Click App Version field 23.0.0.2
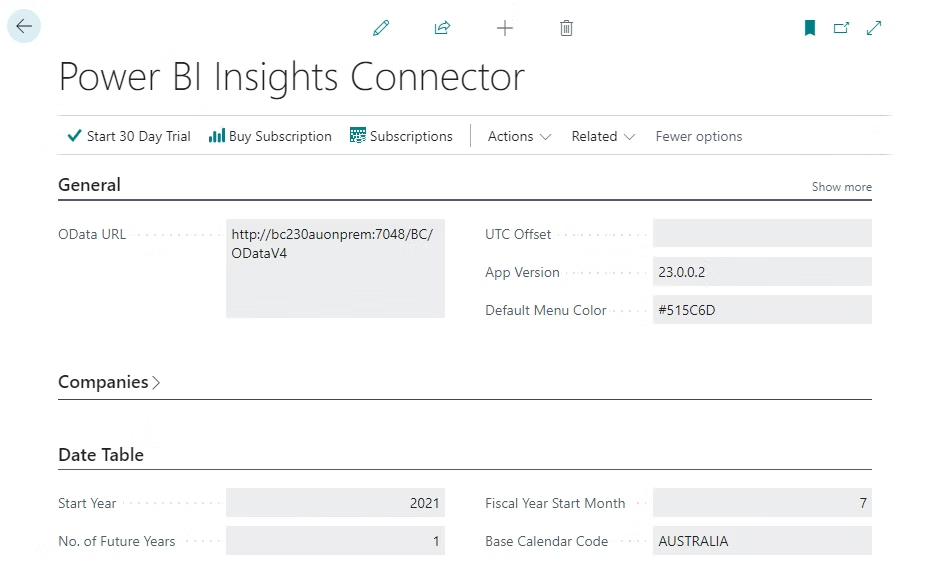 (x=762, y=272)
